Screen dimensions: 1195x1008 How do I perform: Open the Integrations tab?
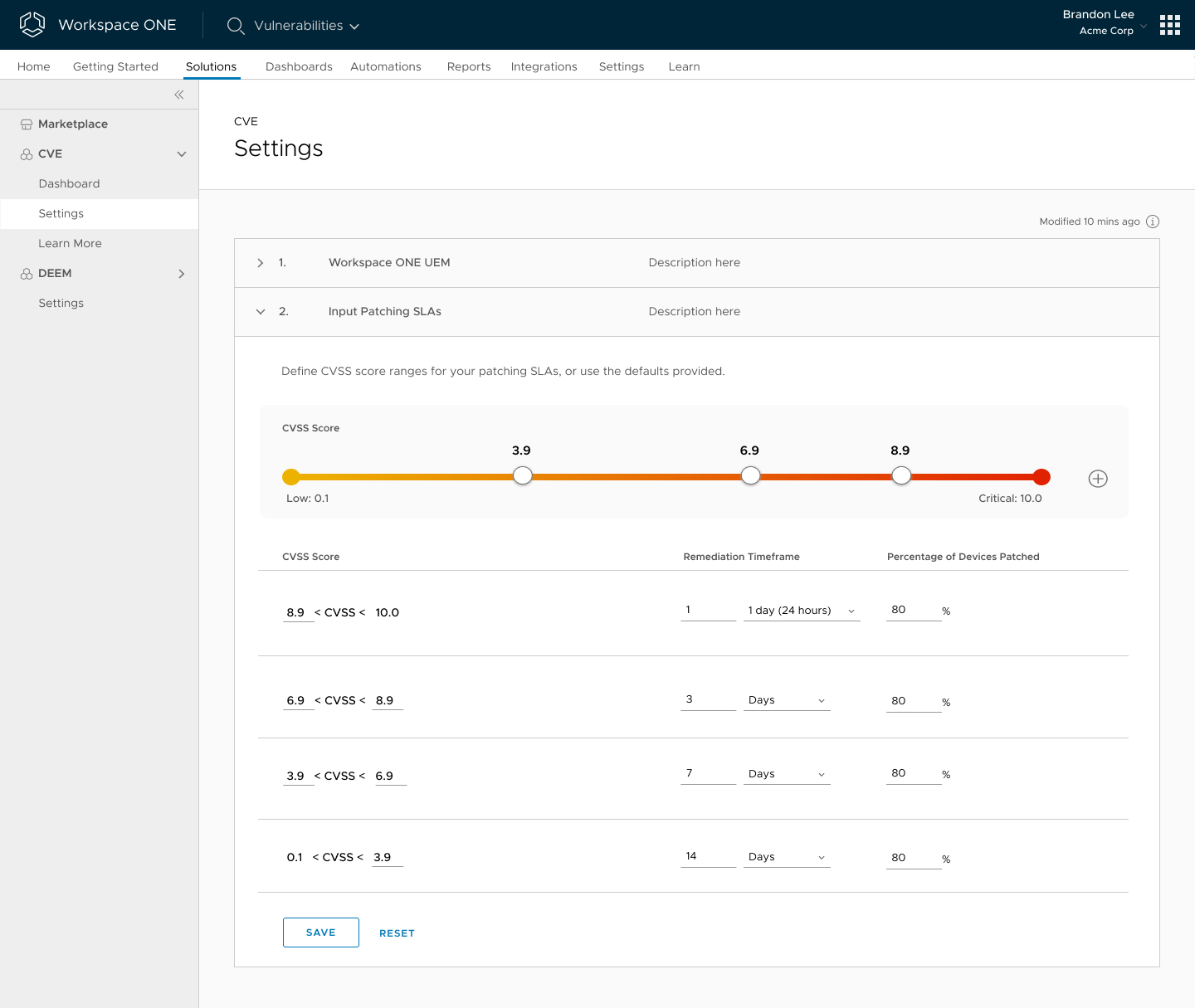coord(544,66)
